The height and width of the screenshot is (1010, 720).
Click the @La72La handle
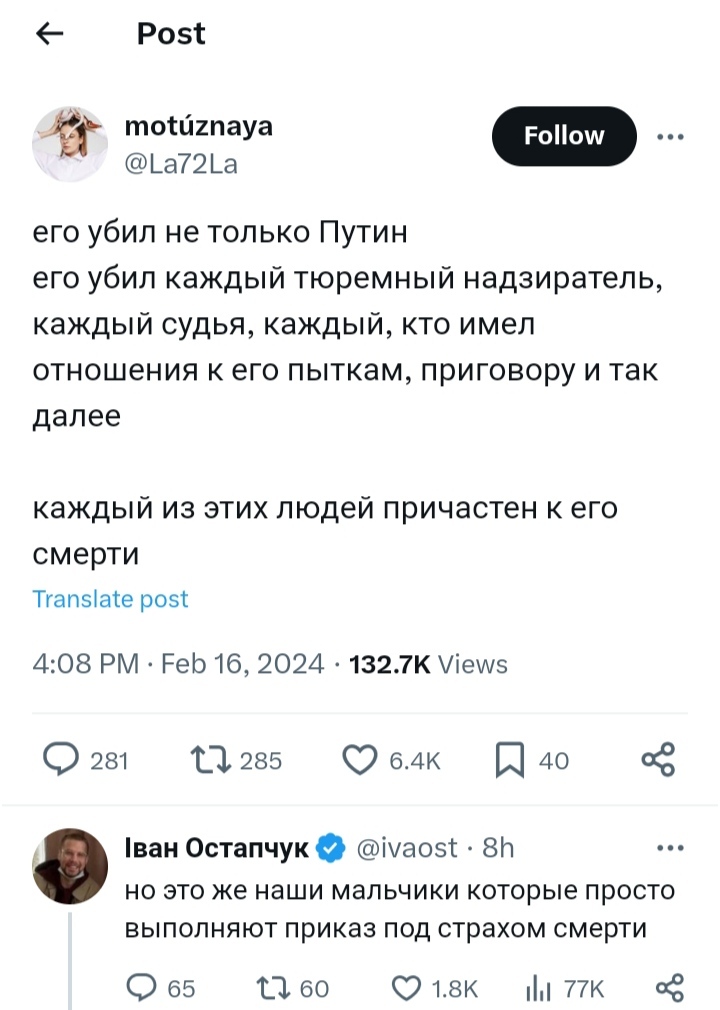point(180,165)
